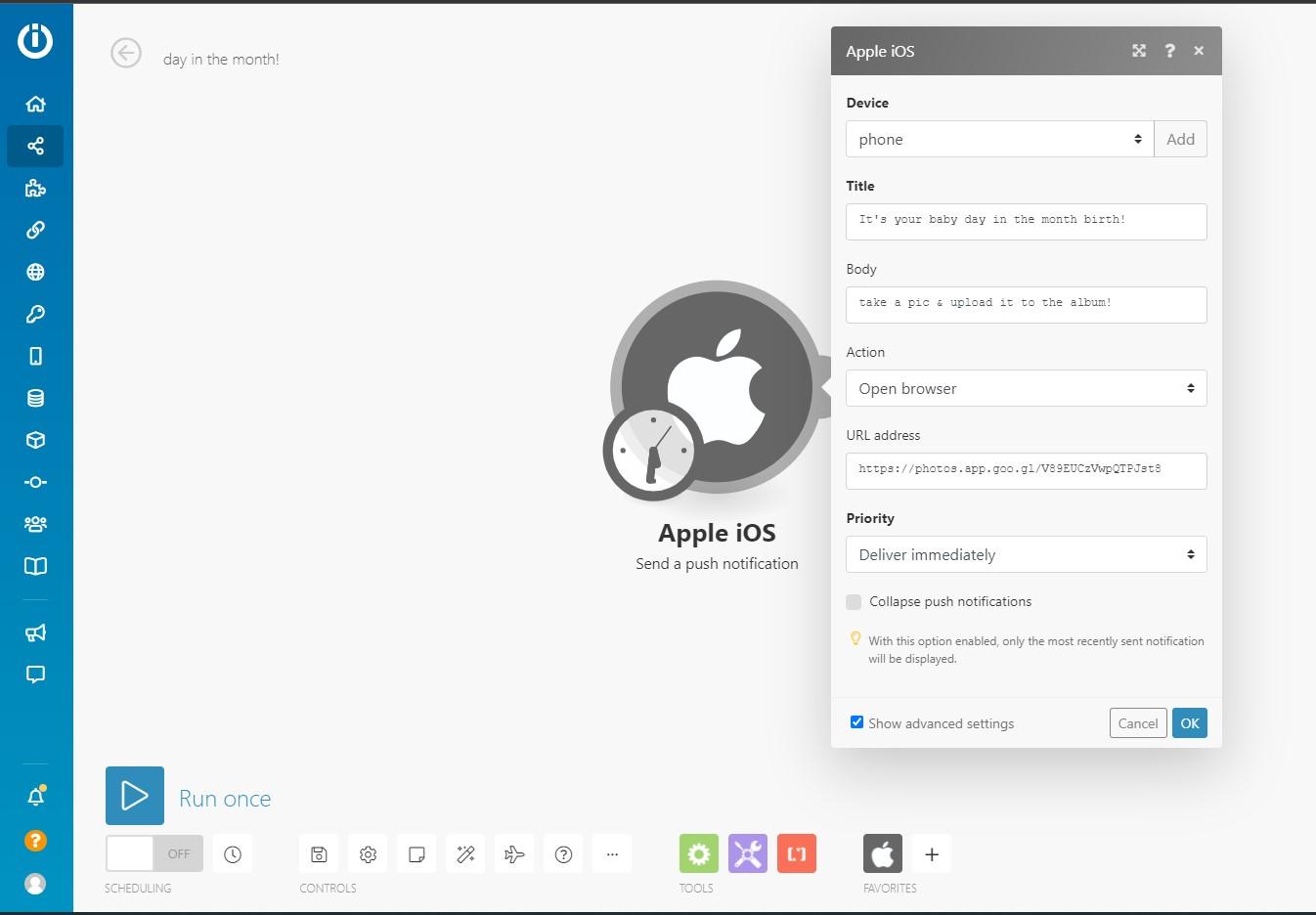The width and height of the screenshot is (1316, 915).
Task: Open Webhooks globe icon in sidebar
Action: [x=35, y=272]
